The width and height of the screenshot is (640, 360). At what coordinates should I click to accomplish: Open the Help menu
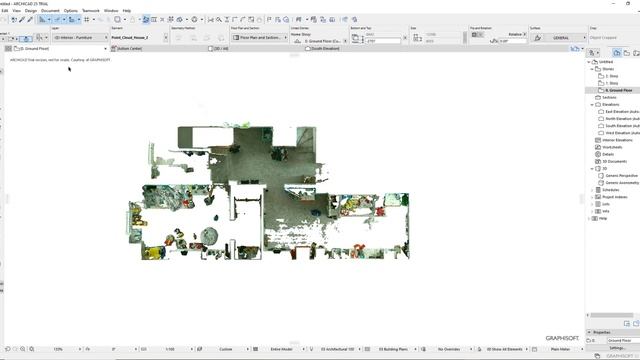tap(127, 11)
